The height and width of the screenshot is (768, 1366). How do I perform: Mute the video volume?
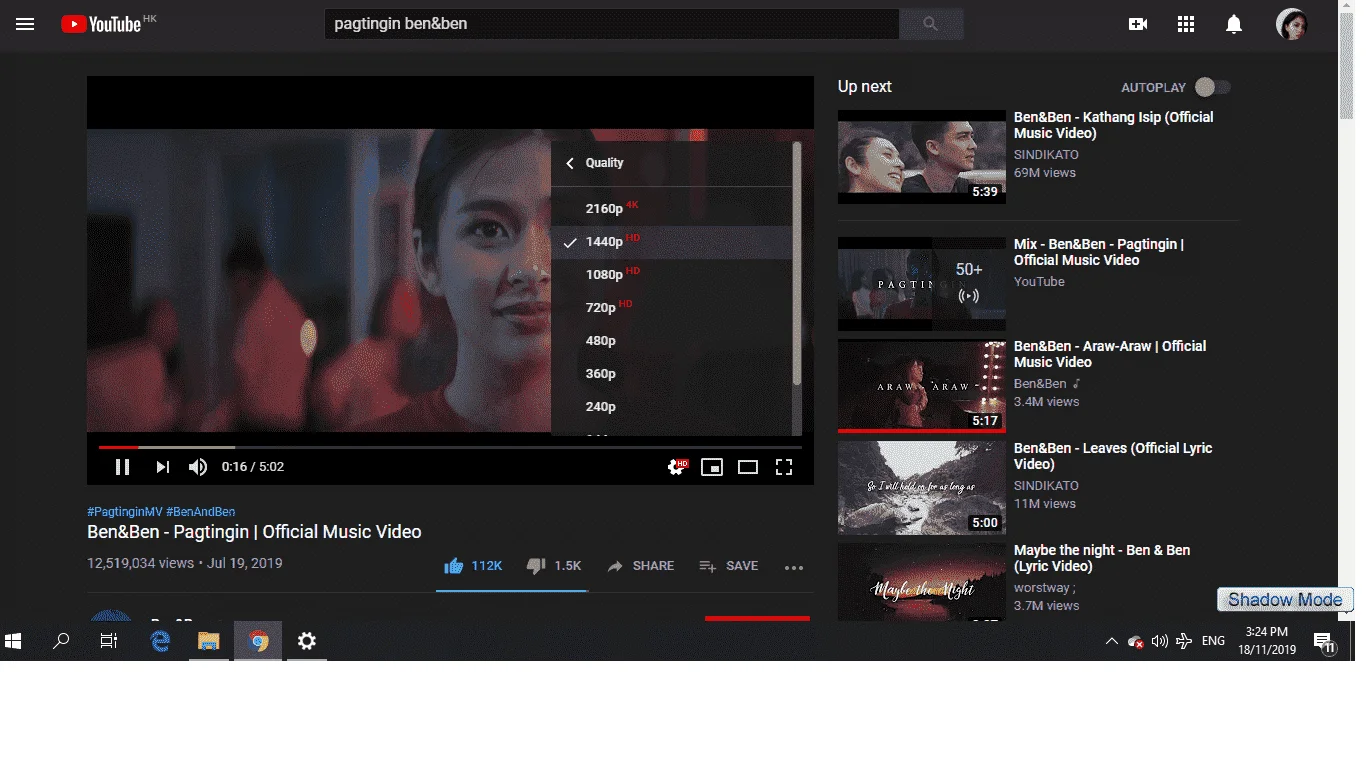(x=198, y=467)
